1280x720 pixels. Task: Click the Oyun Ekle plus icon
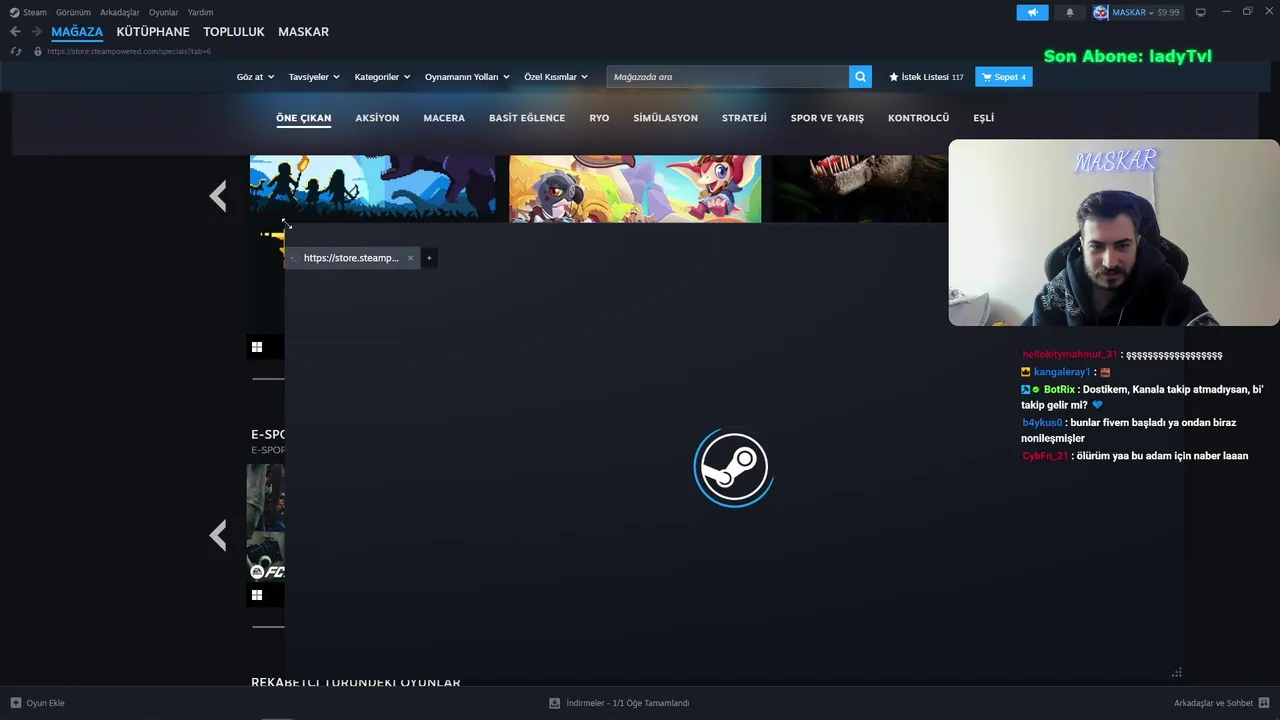(16, 703)
